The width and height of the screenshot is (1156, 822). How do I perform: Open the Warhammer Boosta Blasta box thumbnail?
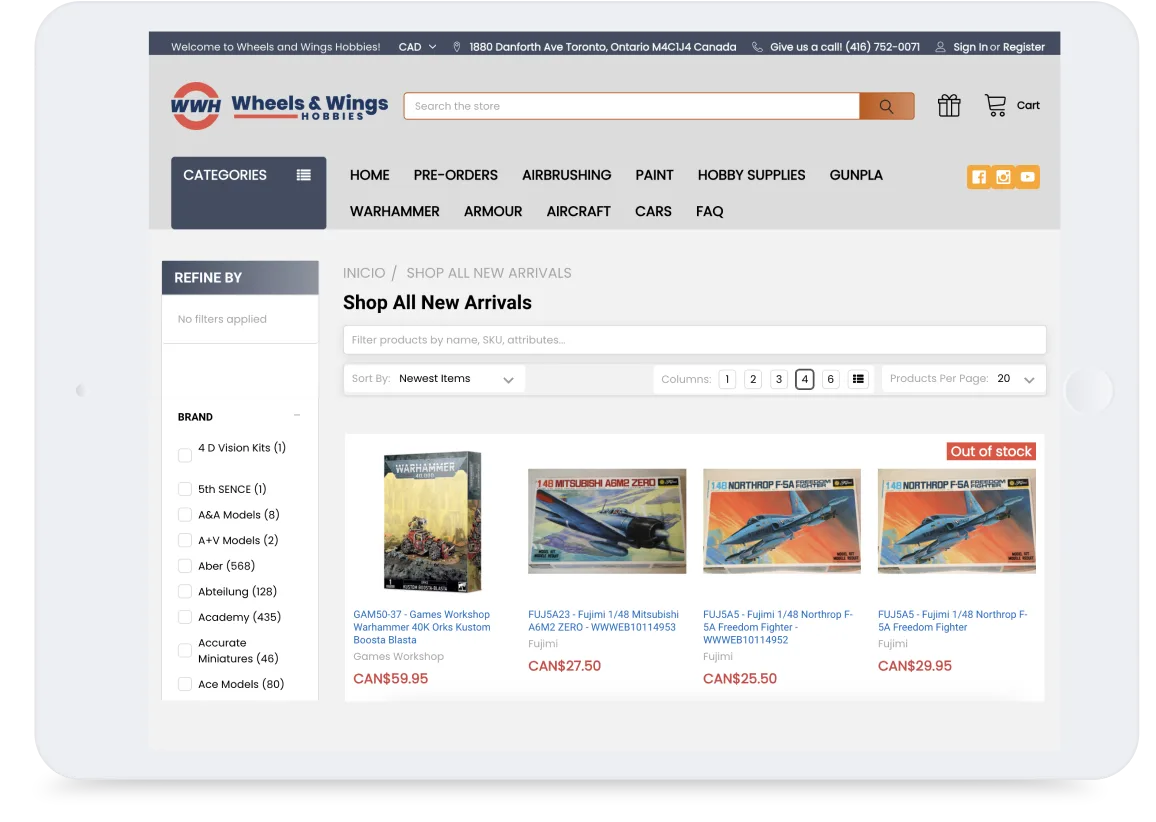pyautogui.click(x=432, y=521)
